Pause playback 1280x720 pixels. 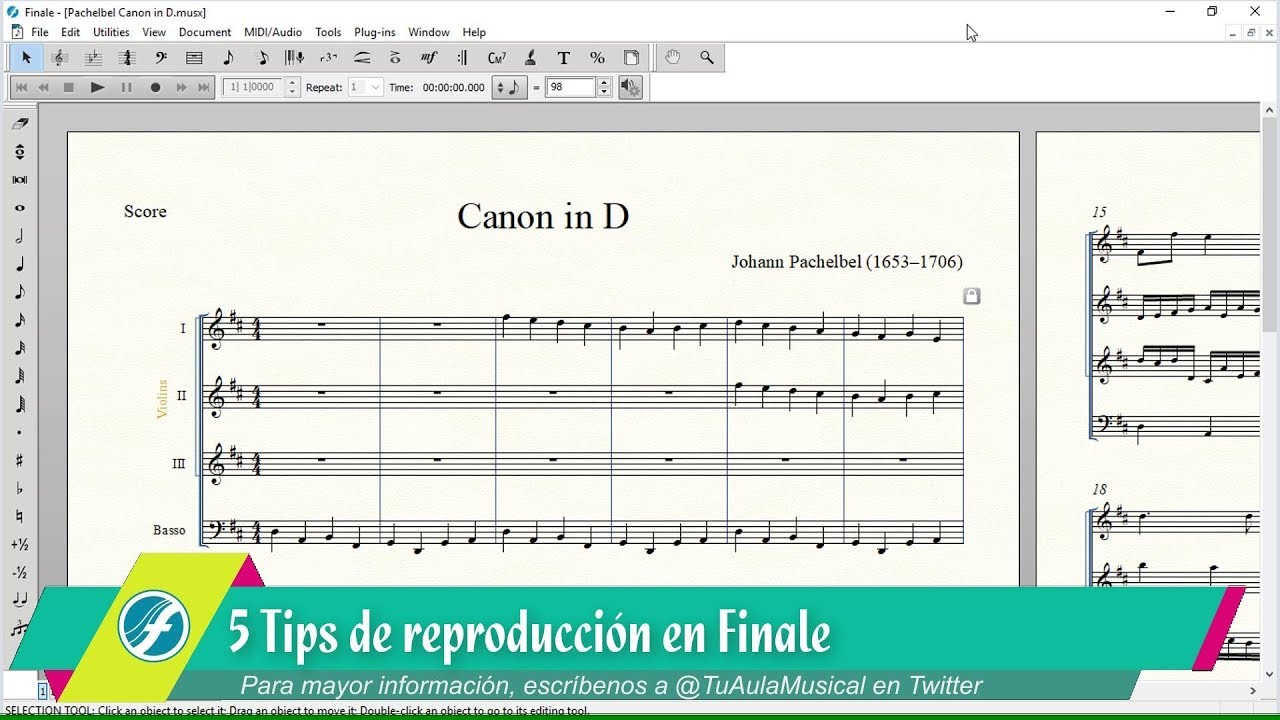(126, 88)
